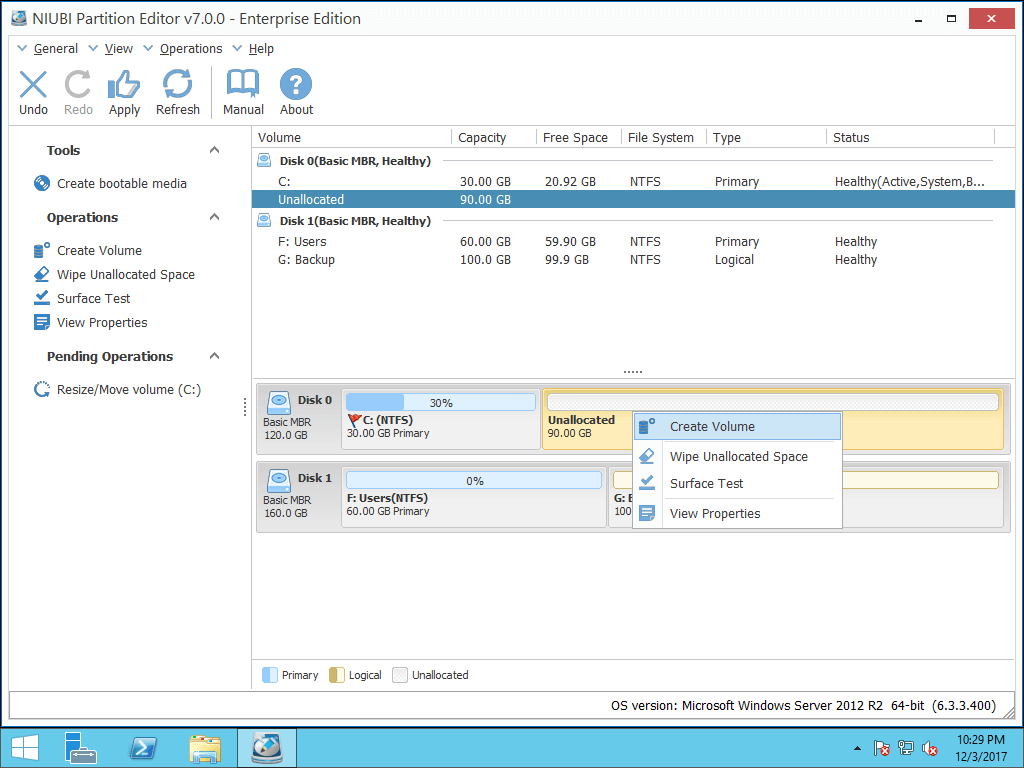
Task: Open Server Manager from taskbar
Action: tap(80, 748)
